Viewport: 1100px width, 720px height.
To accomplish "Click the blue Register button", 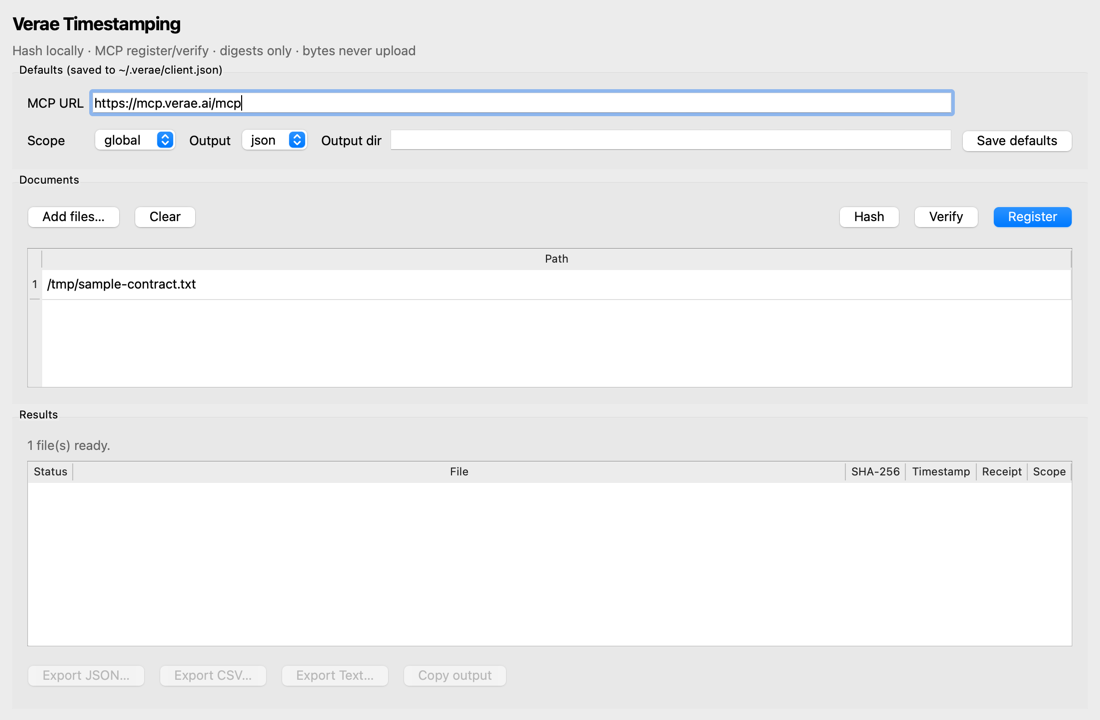I will [1032, 217].
